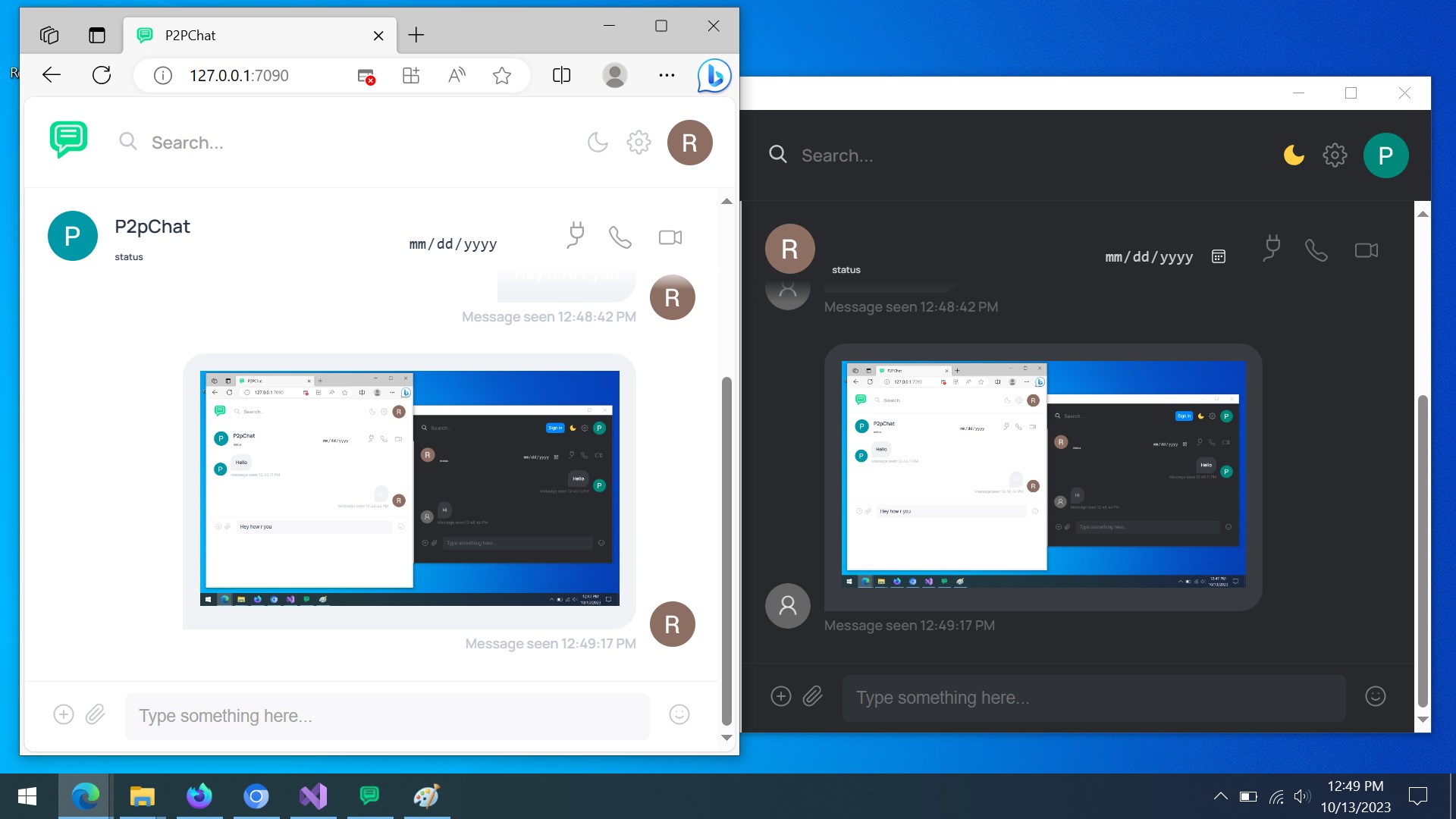This screenshot has width=1456, height=819.
Task: Expand system tray hidden icons chevron
Action: [1220, 796]
